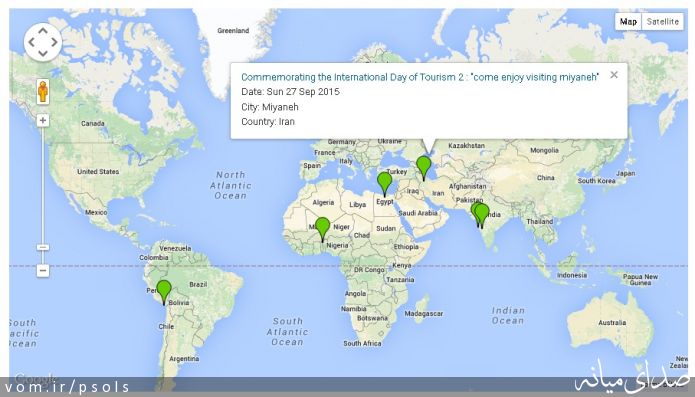Screen dimensions: 695x397
Task: Click the Kazakhstan label on the map
Action: (466, 145)
